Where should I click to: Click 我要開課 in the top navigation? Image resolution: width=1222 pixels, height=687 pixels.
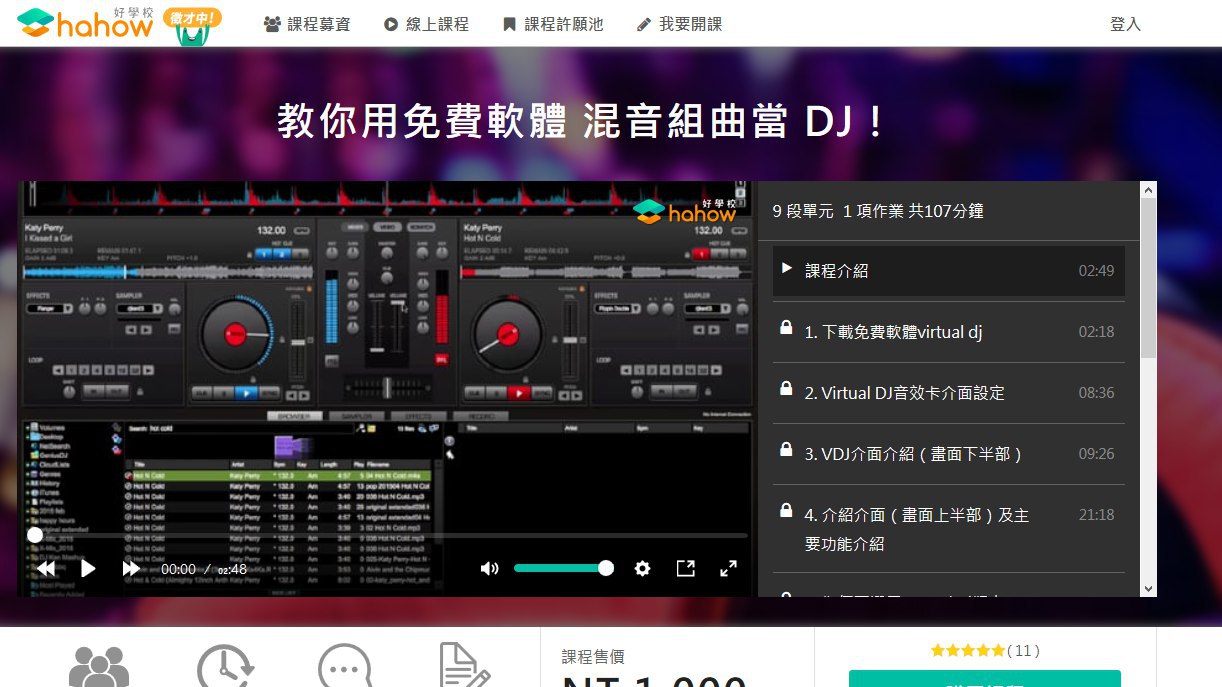click(x=679, y=24)
